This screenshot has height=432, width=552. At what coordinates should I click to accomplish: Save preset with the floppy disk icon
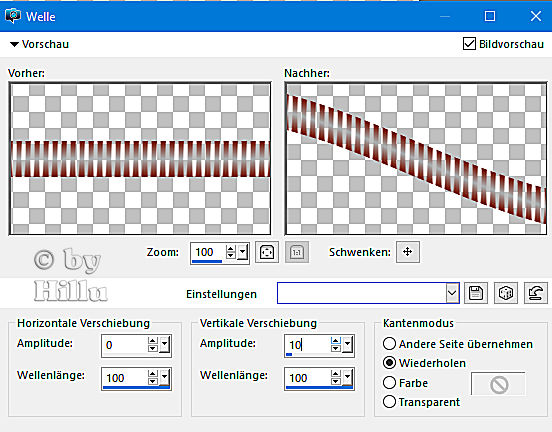click(x=476, y=293)
